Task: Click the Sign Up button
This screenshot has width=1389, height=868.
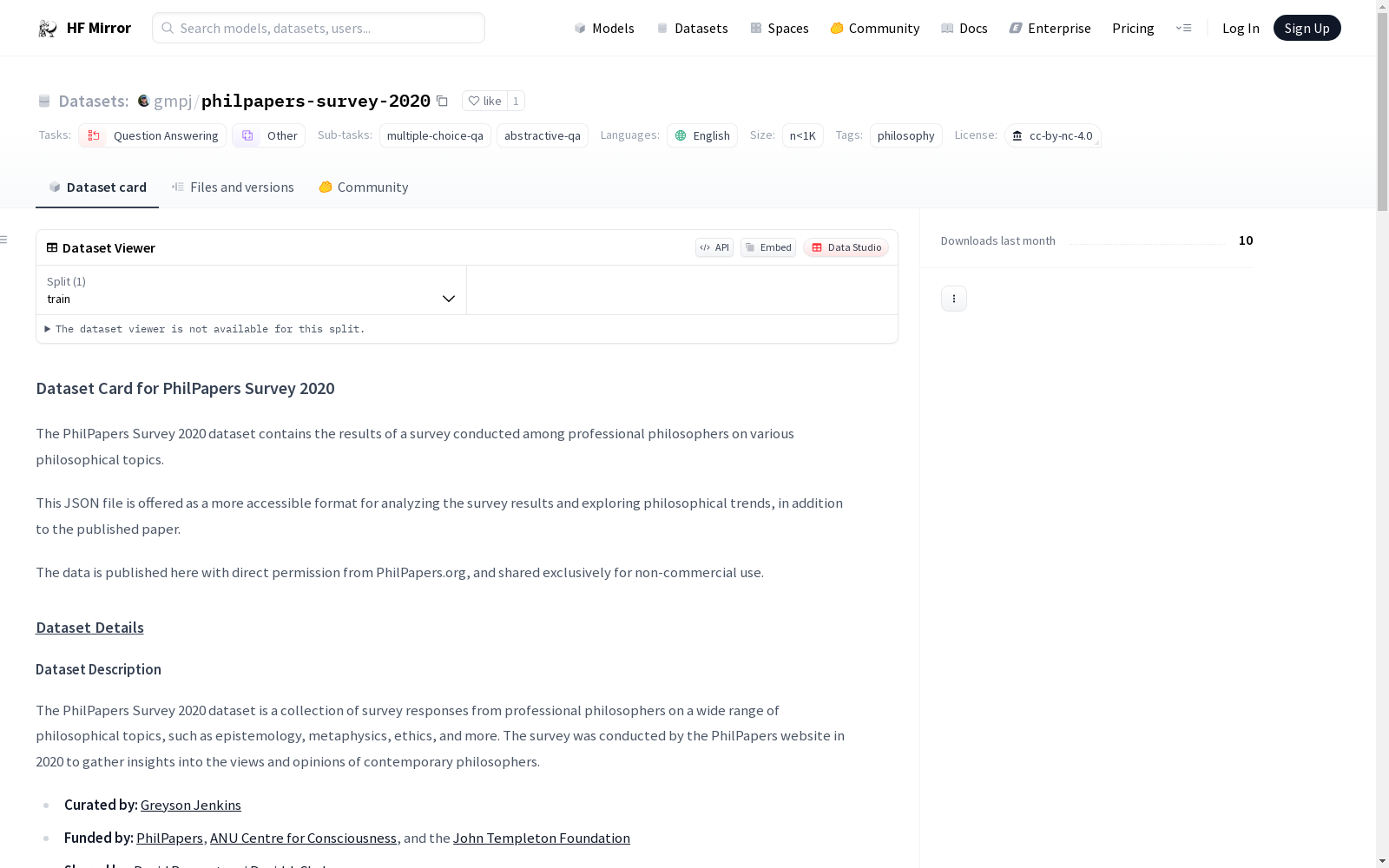Action: (1307, 28)
